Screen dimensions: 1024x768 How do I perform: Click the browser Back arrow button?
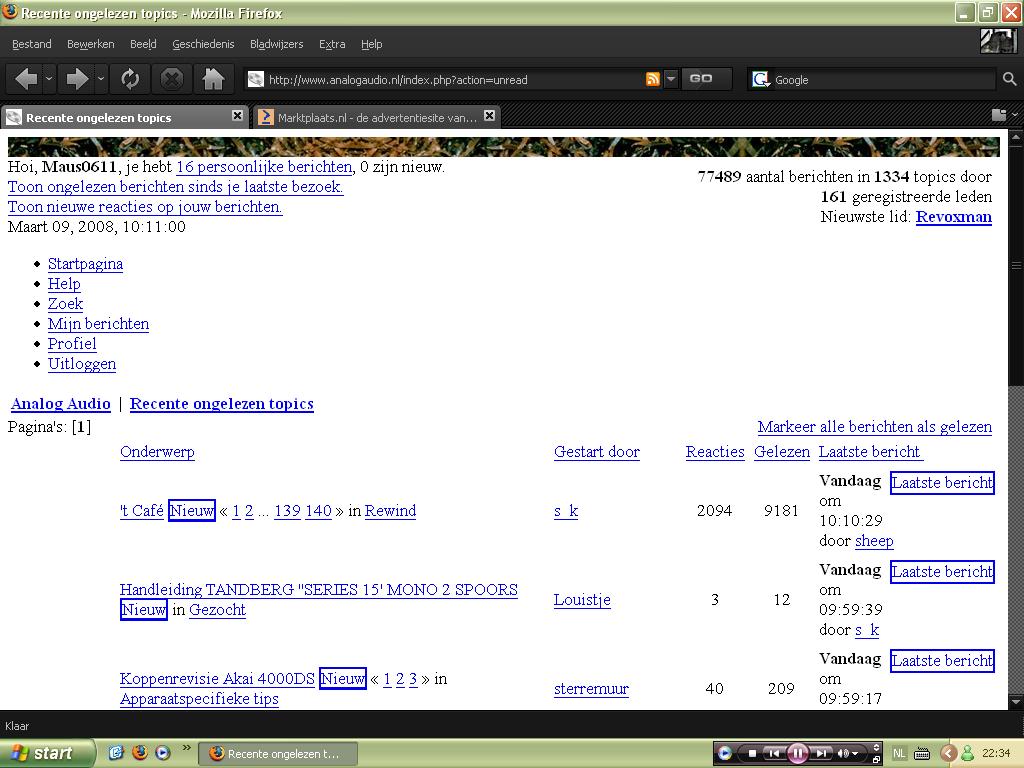pos(26,79)
